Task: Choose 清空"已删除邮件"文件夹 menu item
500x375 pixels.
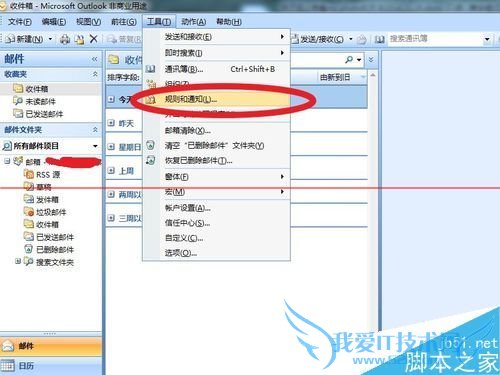Action: point(217,146)
